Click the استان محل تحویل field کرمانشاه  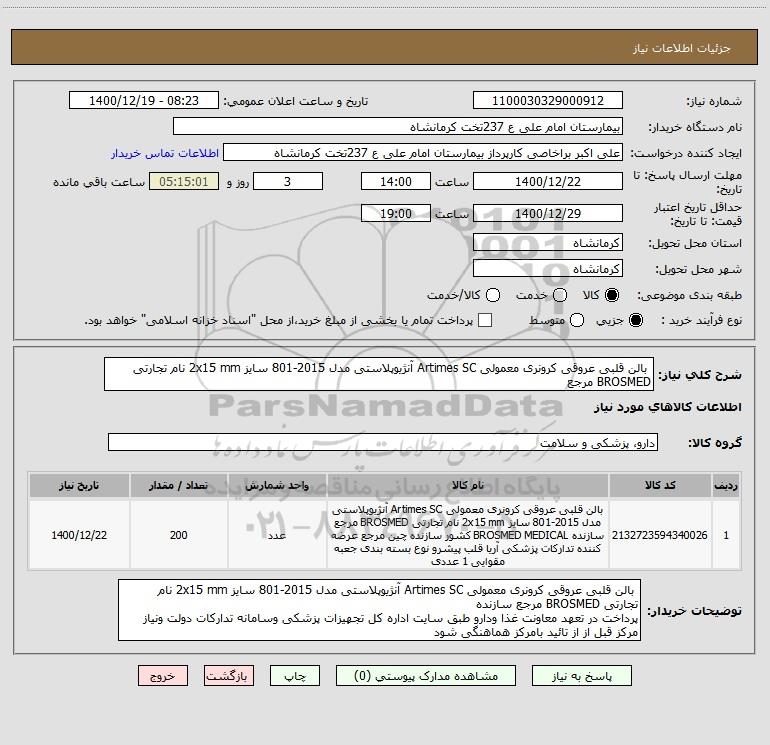(548, 242)
